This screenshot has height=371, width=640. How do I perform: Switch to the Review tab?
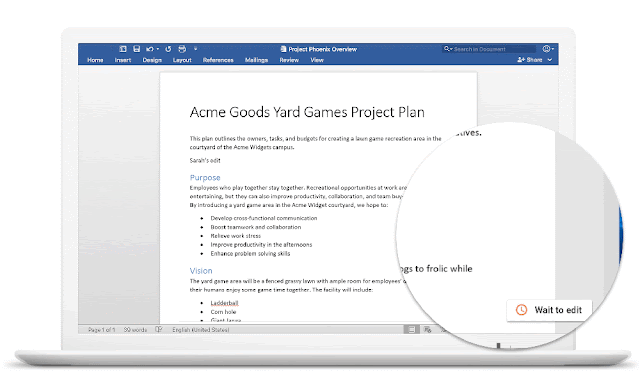click(289, 60)
